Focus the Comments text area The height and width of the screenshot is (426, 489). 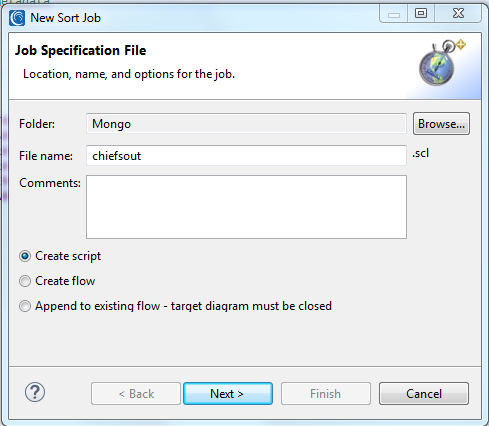click(x=246, y=207)
